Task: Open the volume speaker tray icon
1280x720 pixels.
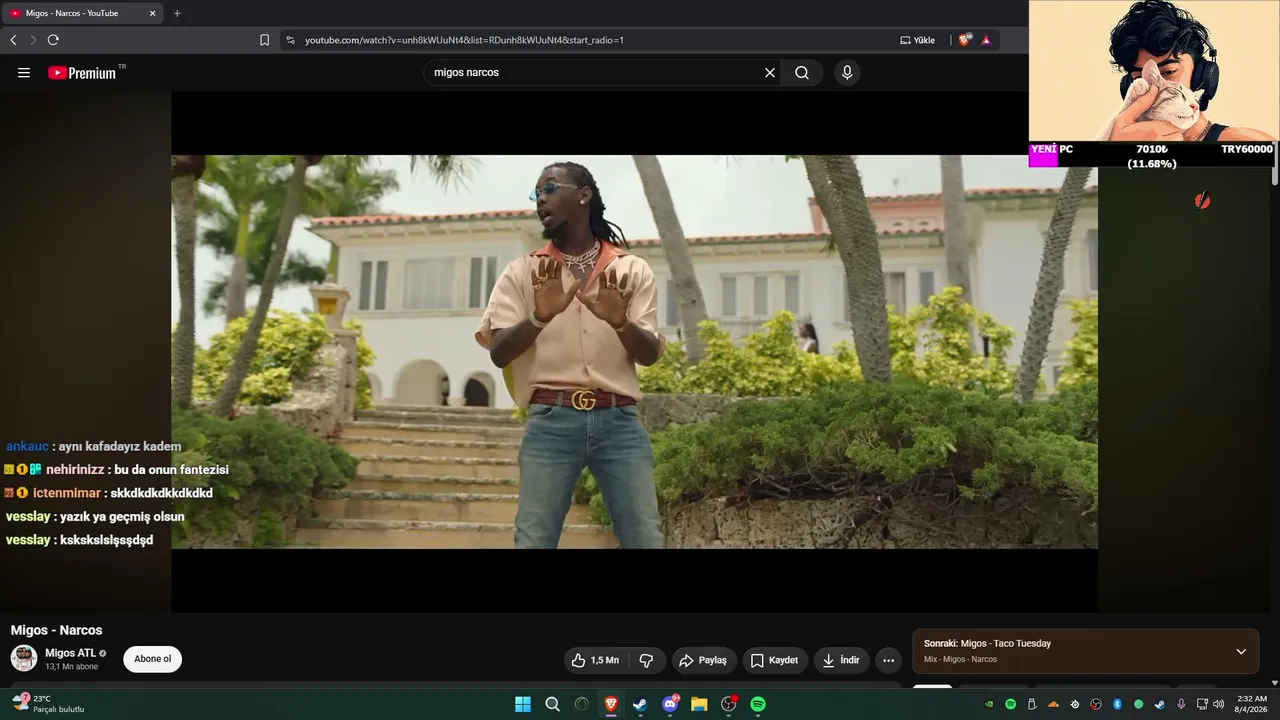Action: (1218, 704)
